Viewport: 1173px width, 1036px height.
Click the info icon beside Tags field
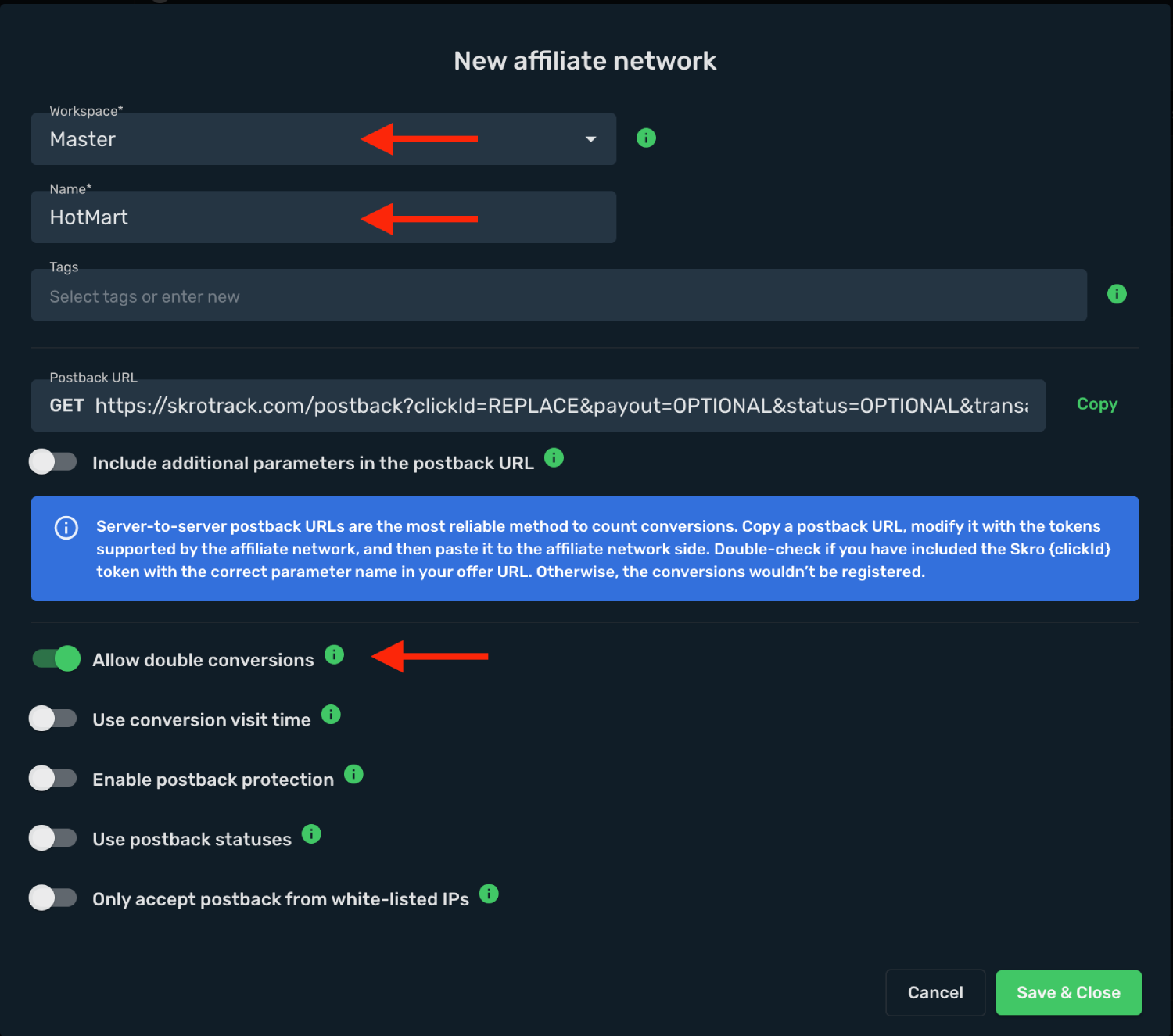(x=1117, y=294)
